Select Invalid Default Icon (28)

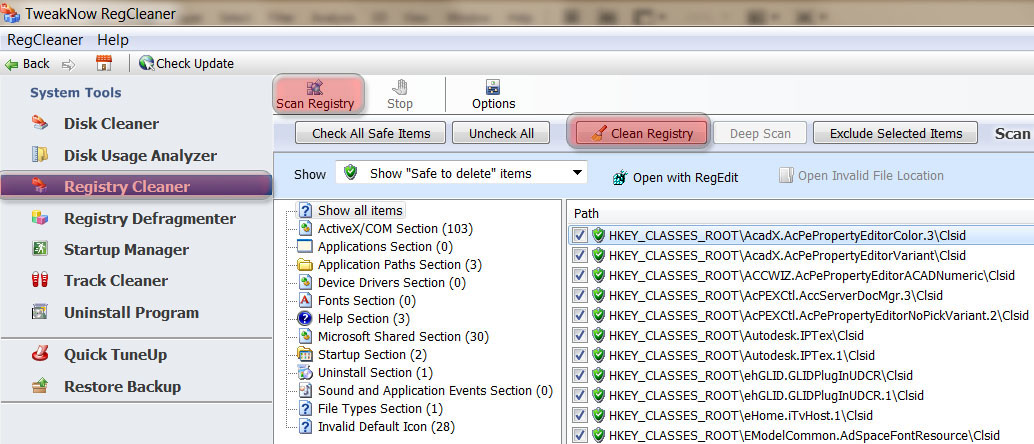(386, 427)
